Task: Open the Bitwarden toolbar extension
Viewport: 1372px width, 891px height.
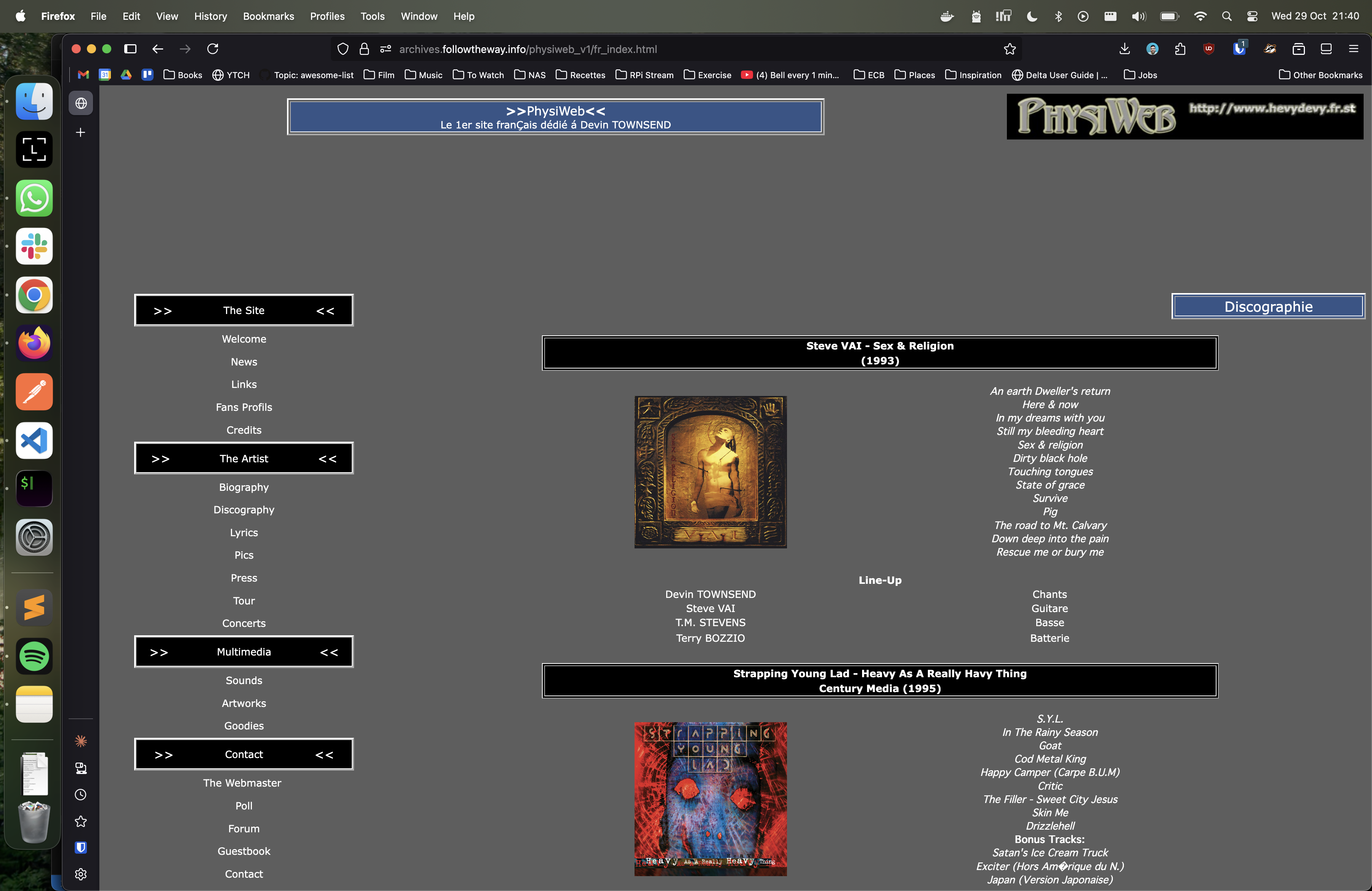Action: point(1239,49)
